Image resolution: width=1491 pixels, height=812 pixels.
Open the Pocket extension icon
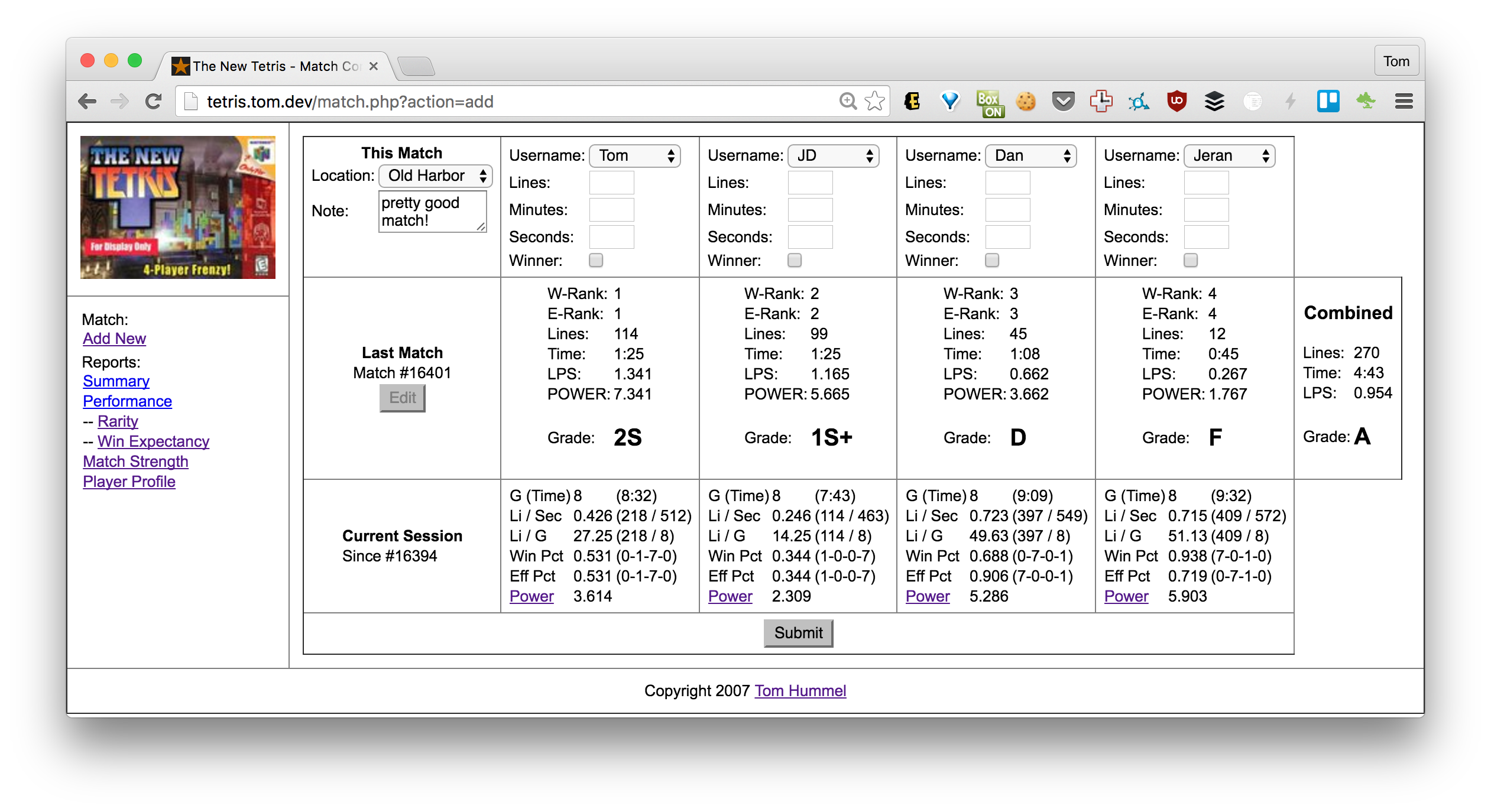[1063, 102]
